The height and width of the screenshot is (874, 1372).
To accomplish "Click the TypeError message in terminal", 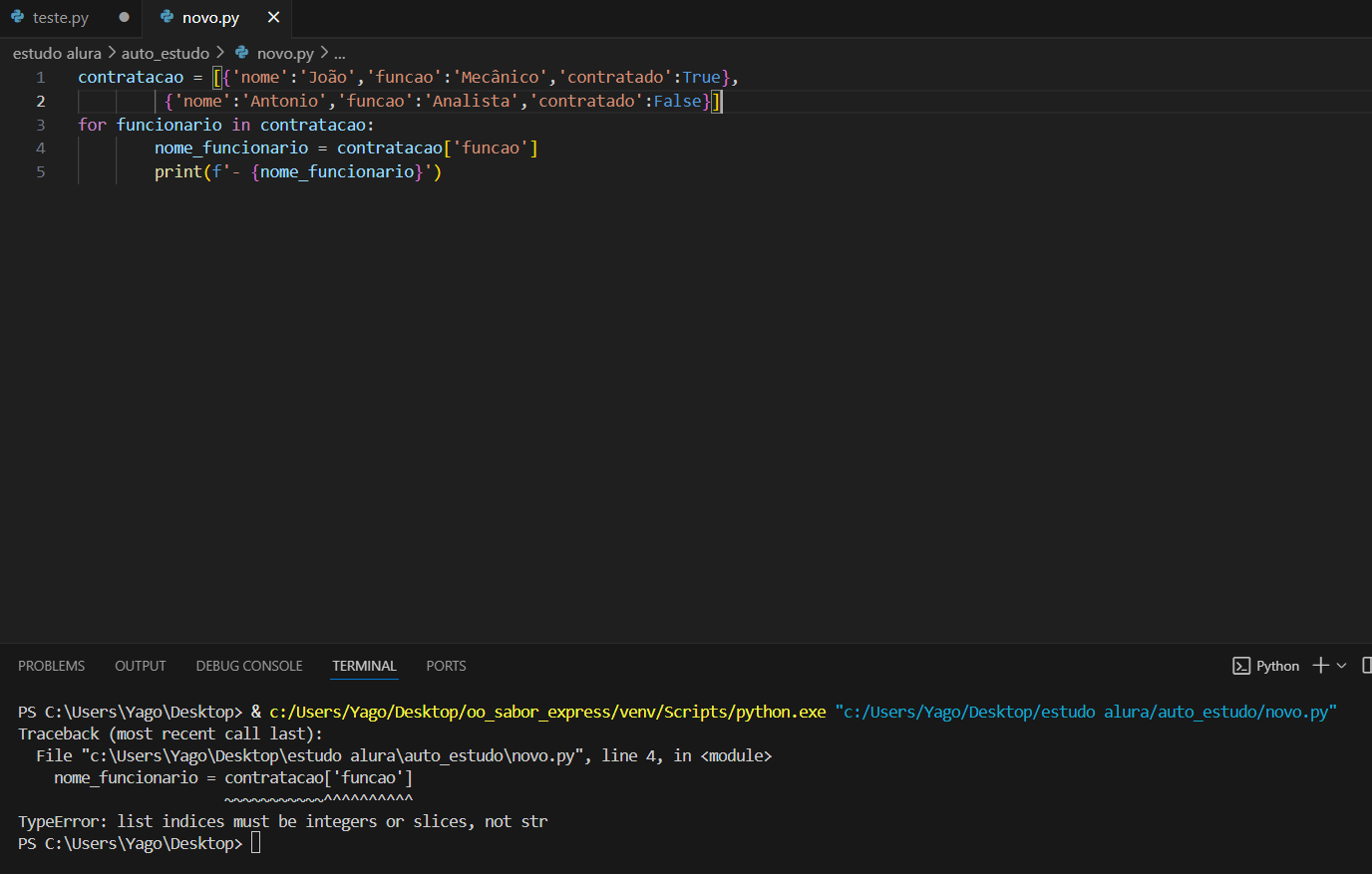I will 283,821.
